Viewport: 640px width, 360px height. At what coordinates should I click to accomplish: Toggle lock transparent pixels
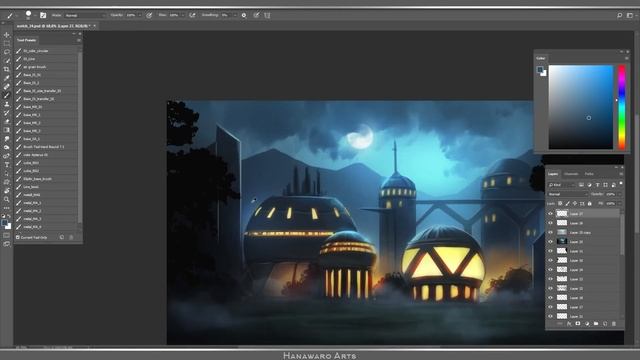pyautogui.click(x=560, y=203)
